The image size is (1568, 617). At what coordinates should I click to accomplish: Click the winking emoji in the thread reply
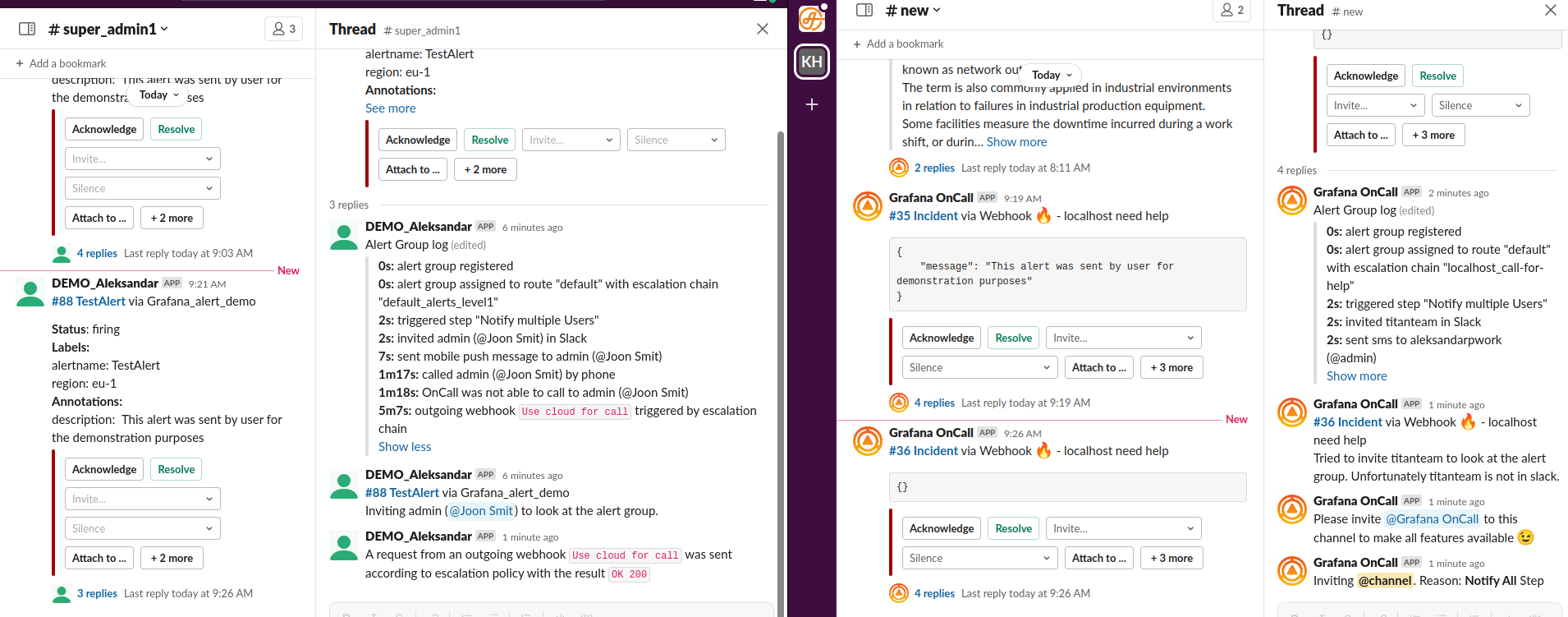1526,537
